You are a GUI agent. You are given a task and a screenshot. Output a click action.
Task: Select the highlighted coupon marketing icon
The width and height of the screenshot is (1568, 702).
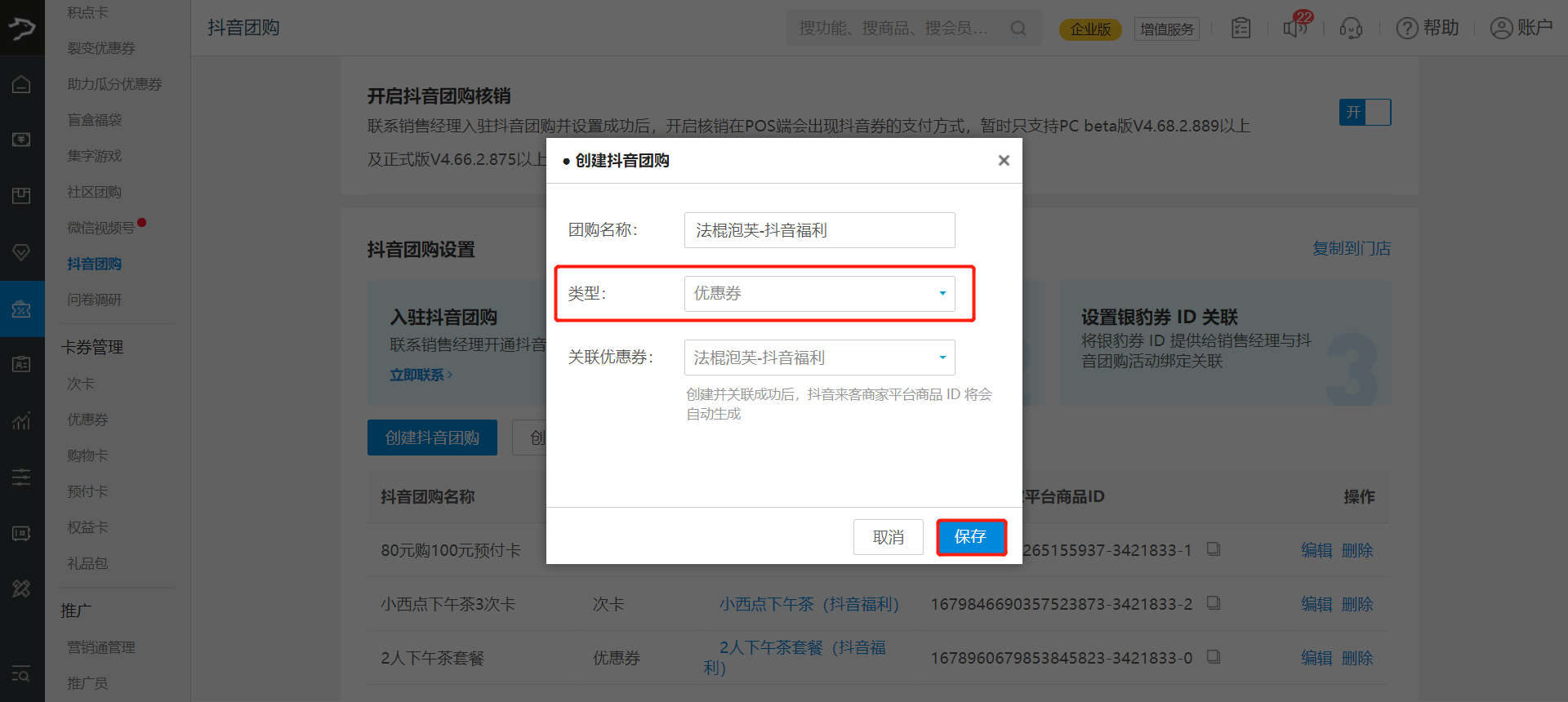[x=22, y=309]
